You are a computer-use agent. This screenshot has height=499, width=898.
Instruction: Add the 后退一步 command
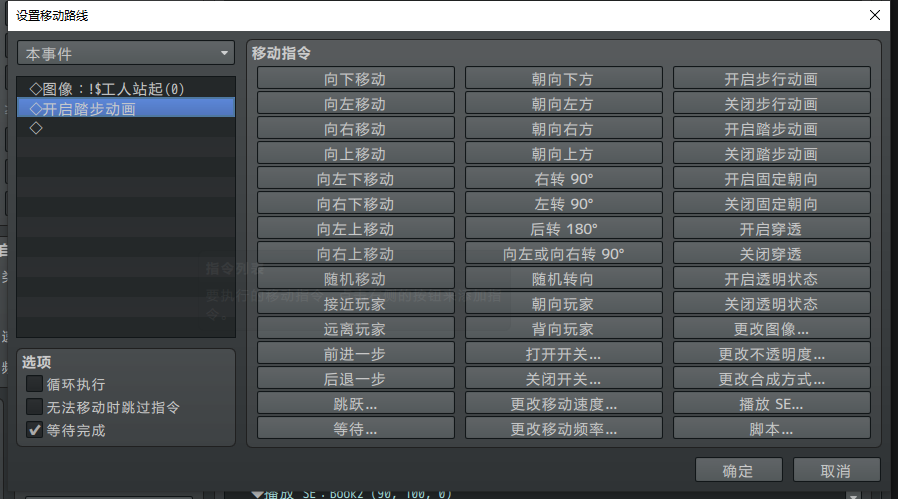point(356,379)
